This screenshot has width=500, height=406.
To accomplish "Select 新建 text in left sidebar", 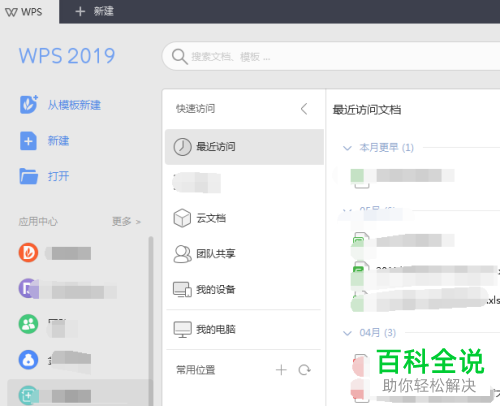I will [x=58, y=141].
